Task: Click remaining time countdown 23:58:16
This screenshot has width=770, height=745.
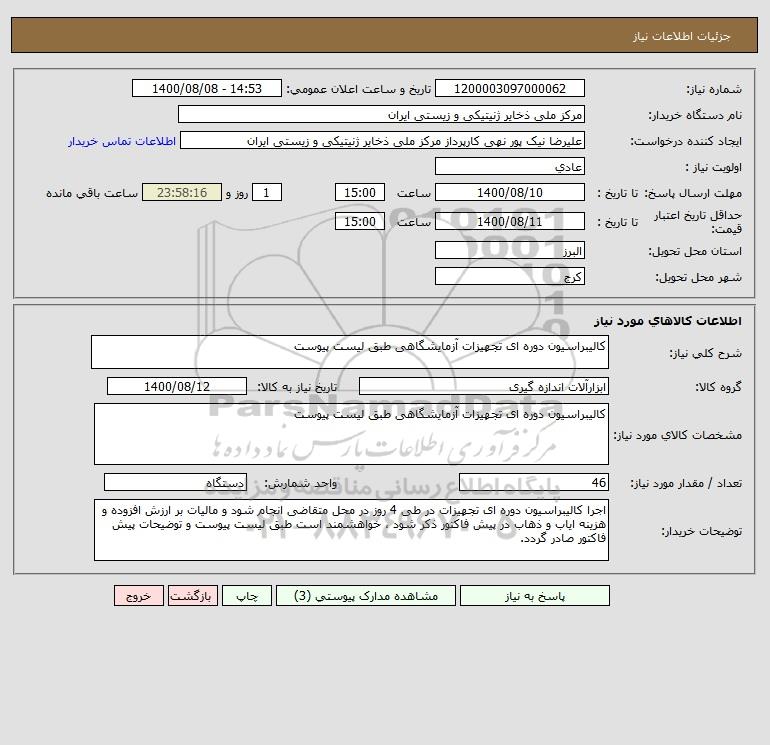Action: (x=182, y=193)
